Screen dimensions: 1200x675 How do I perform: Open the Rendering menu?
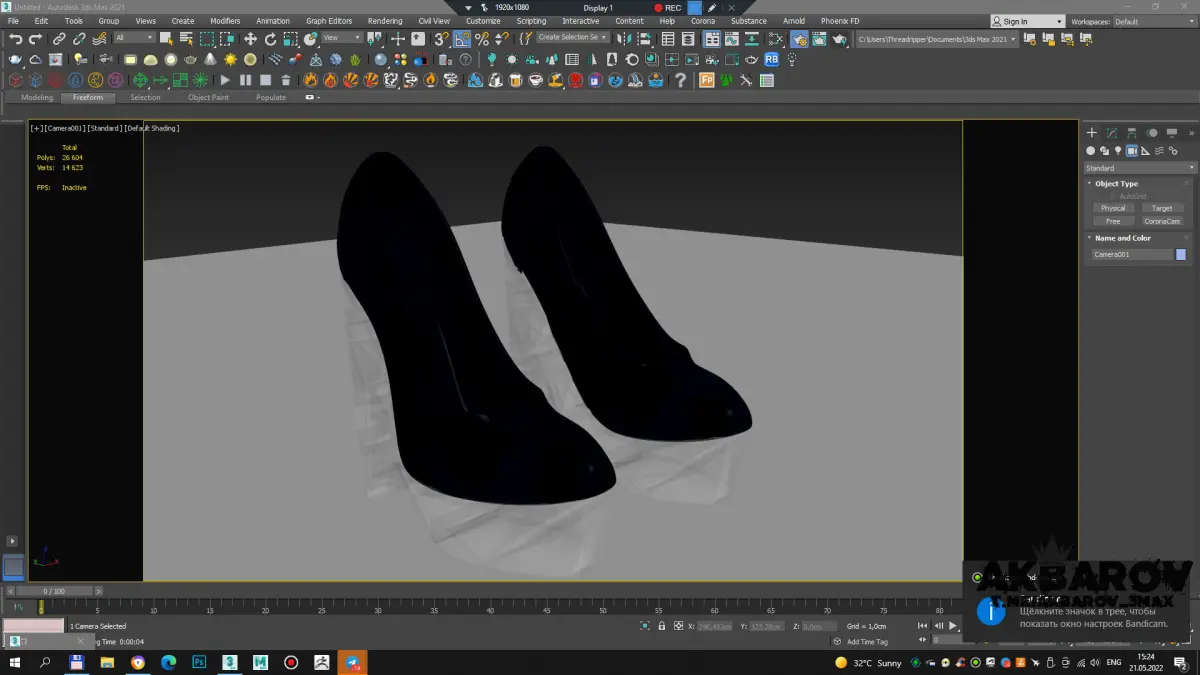coord(385,21)
